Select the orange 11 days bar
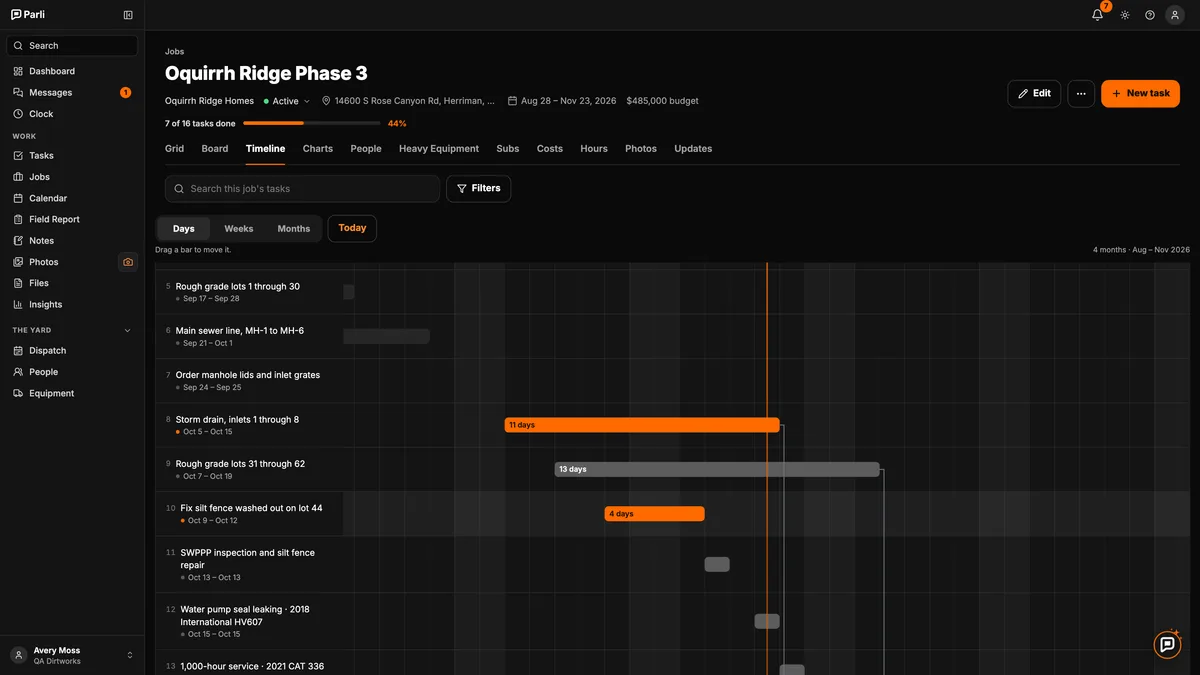 point(642,425)
